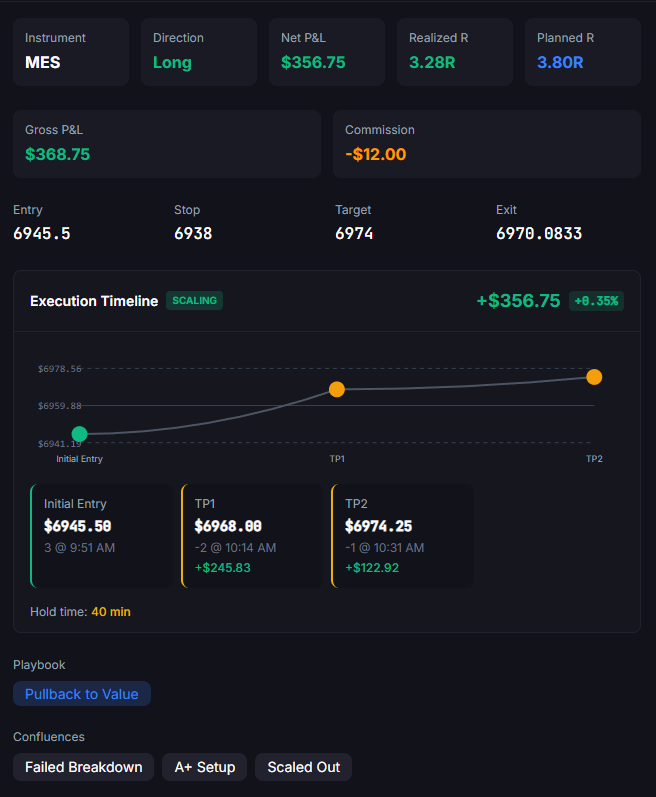656x797 pixels.
Task: Click the Realized R card
Action: (x=455, y=52)
